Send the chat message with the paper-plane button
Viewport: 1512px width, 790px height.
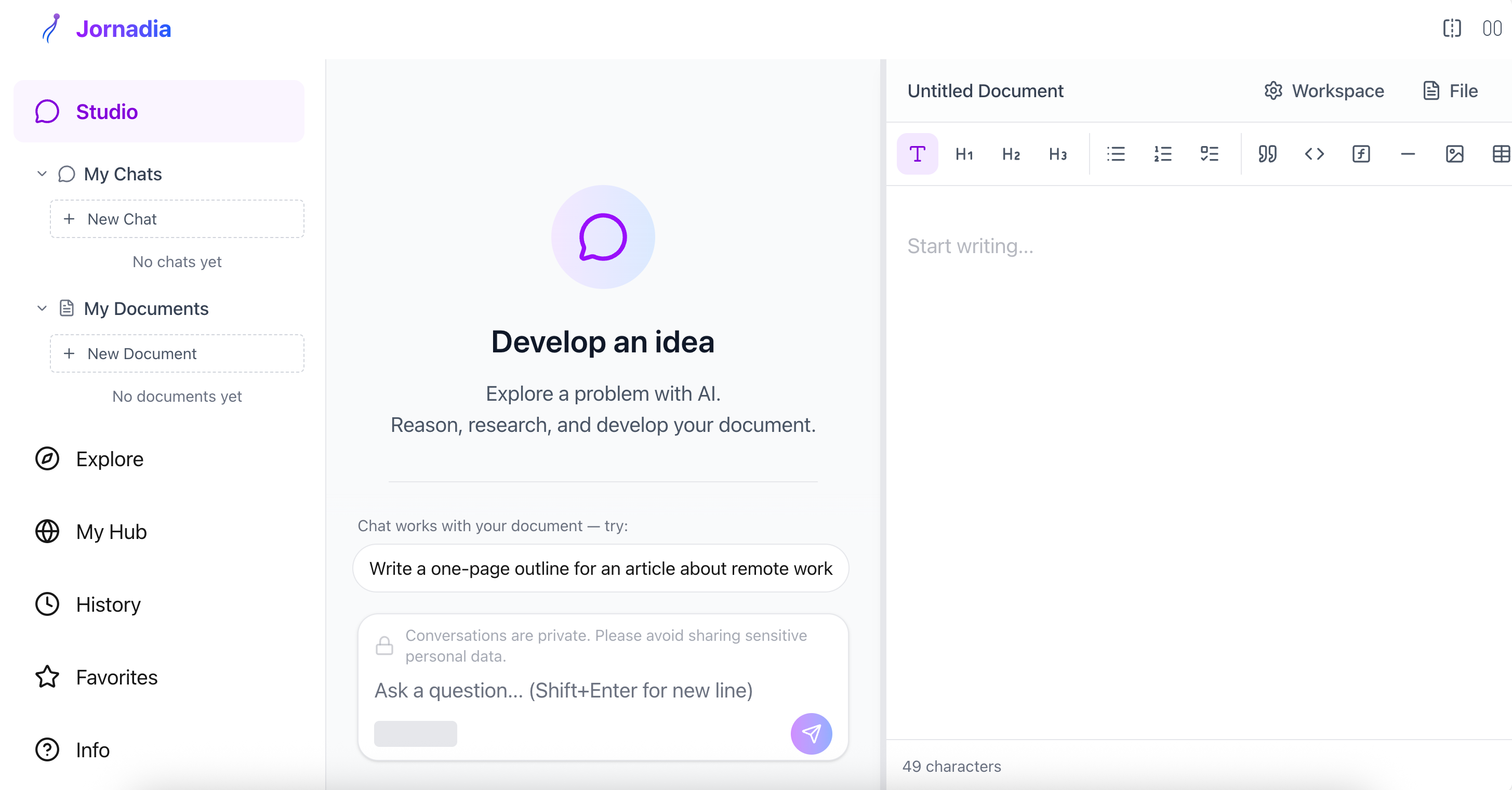[811, 733]
